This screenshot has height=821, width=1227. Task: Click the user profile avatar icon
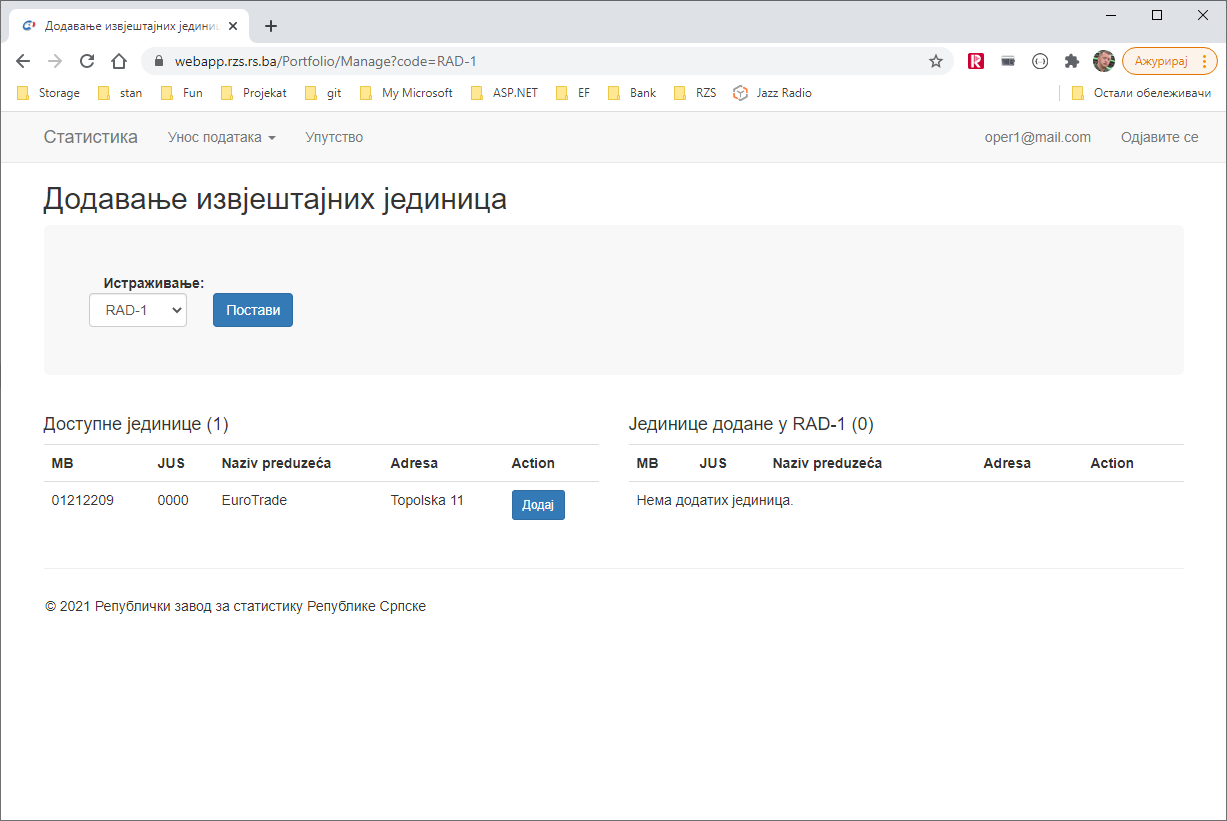(1103, 61)
